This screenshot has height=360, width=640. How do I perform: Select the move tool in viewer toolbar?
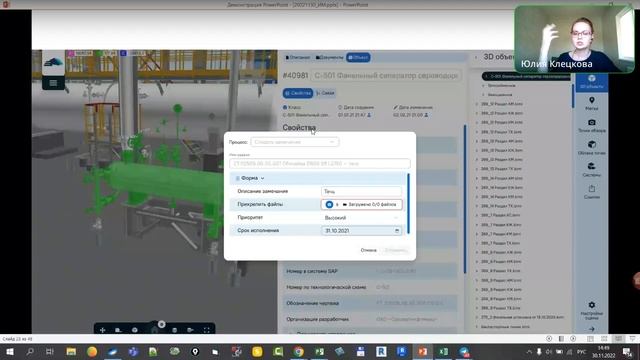(102, 330)
